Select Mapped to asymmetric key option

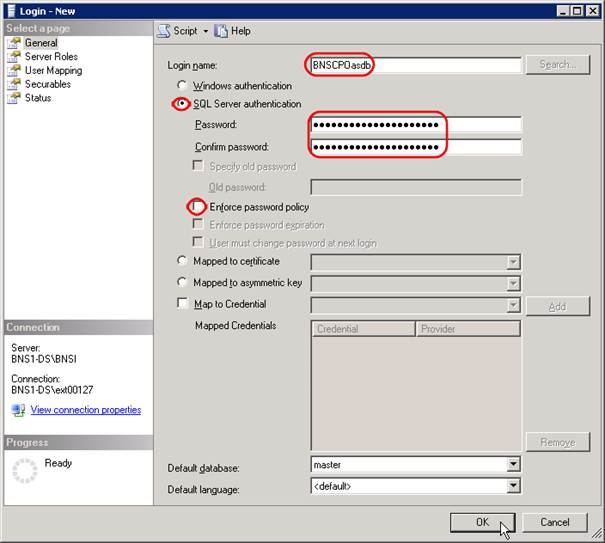[x=182, y=282]
